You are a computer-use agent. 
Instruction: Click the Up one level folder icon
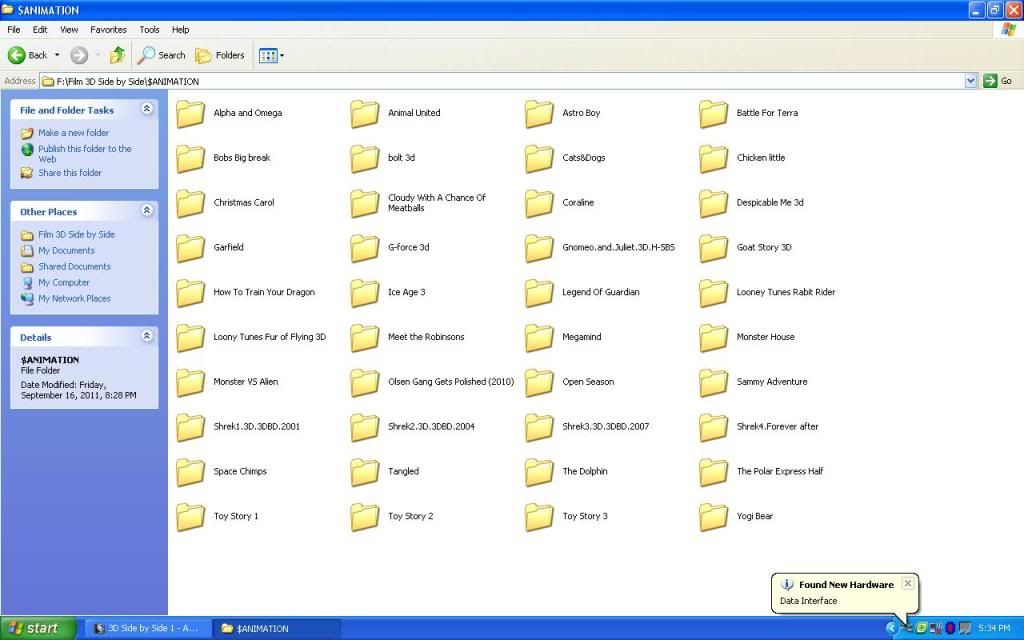pyautogui.click(x=118, y=56)
